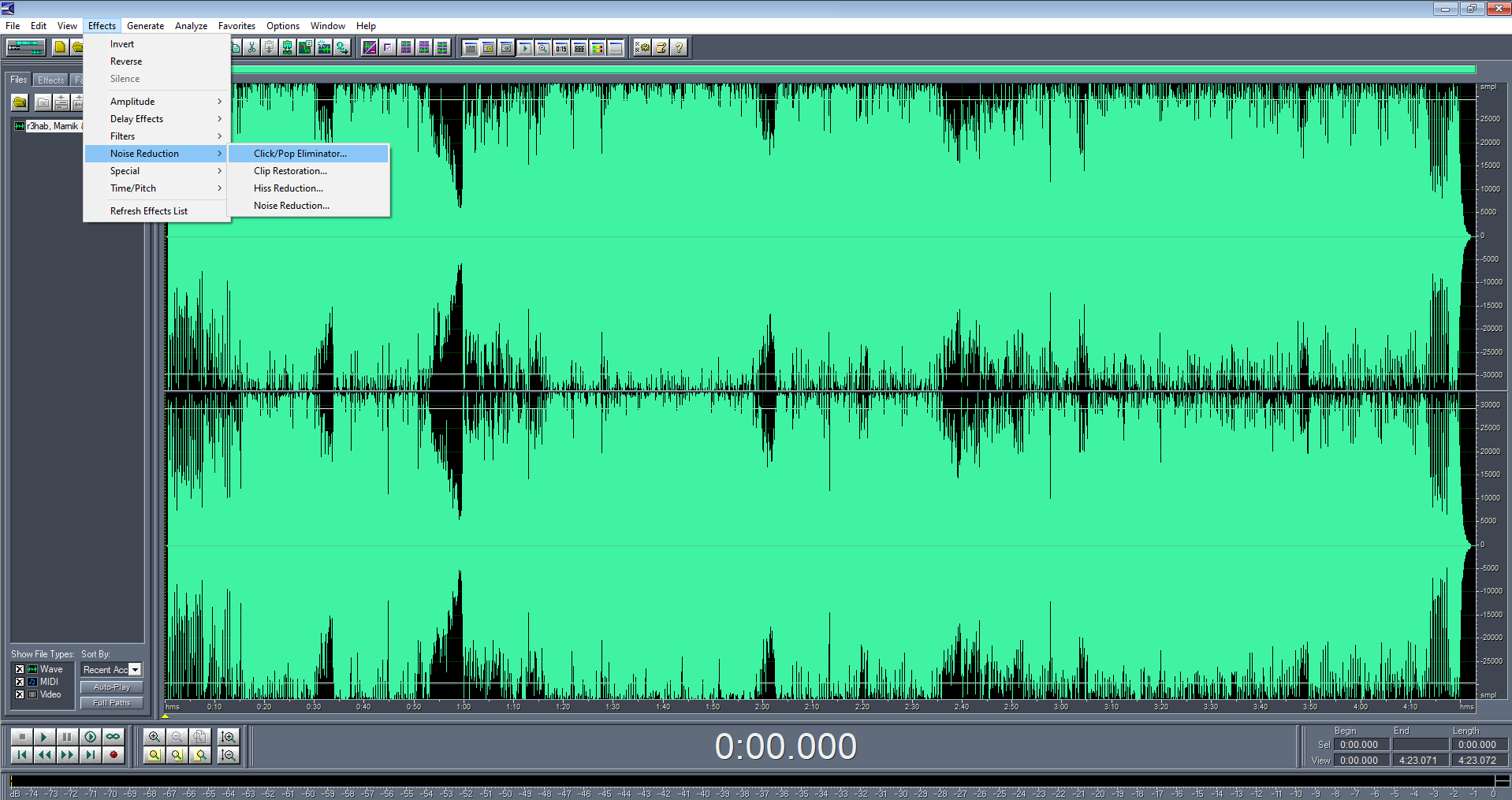Click the Zoom Out Full icon
Screen dimensions: 1512x800
coord(199,736)
